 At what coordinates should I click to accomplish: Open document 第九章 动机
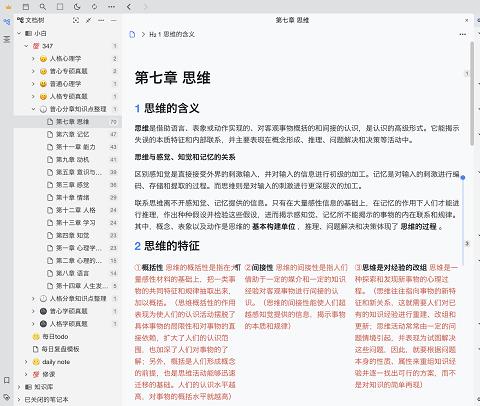pos(72,160)
